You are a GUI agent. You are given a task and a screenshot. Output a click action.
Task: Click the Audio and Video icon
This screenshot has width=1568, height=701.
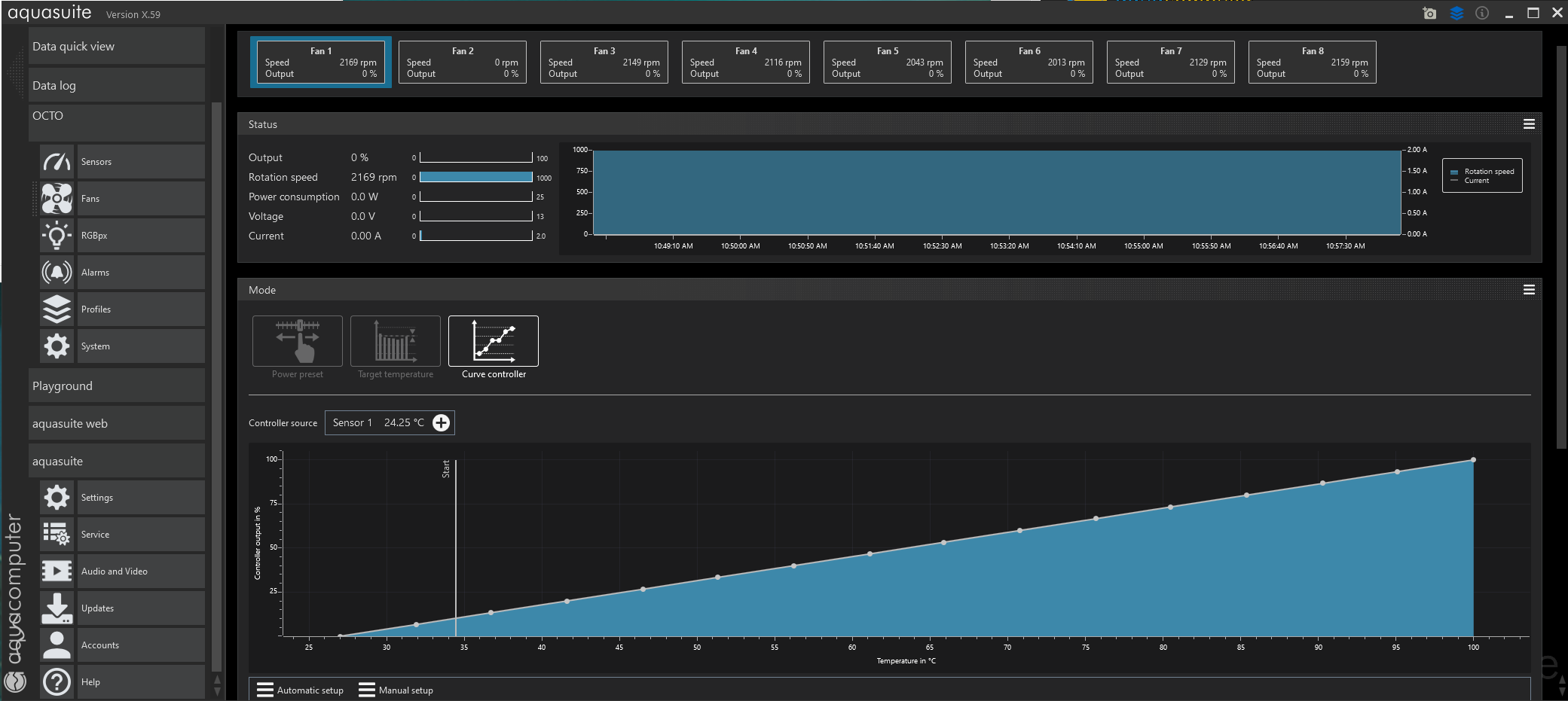(x=57, y=571)
